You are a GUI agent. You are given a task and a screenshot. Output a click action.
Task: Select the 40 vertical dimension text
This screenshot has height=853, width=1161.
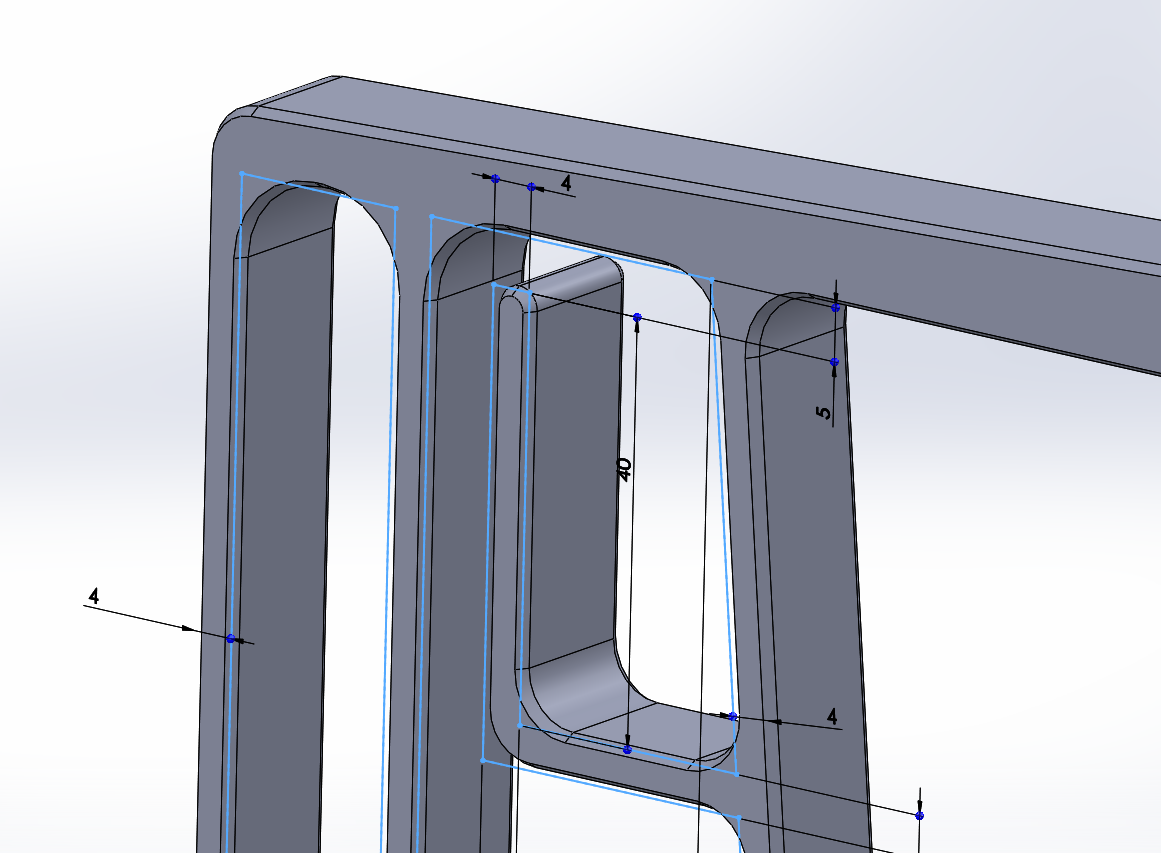(x=624, y=470)
